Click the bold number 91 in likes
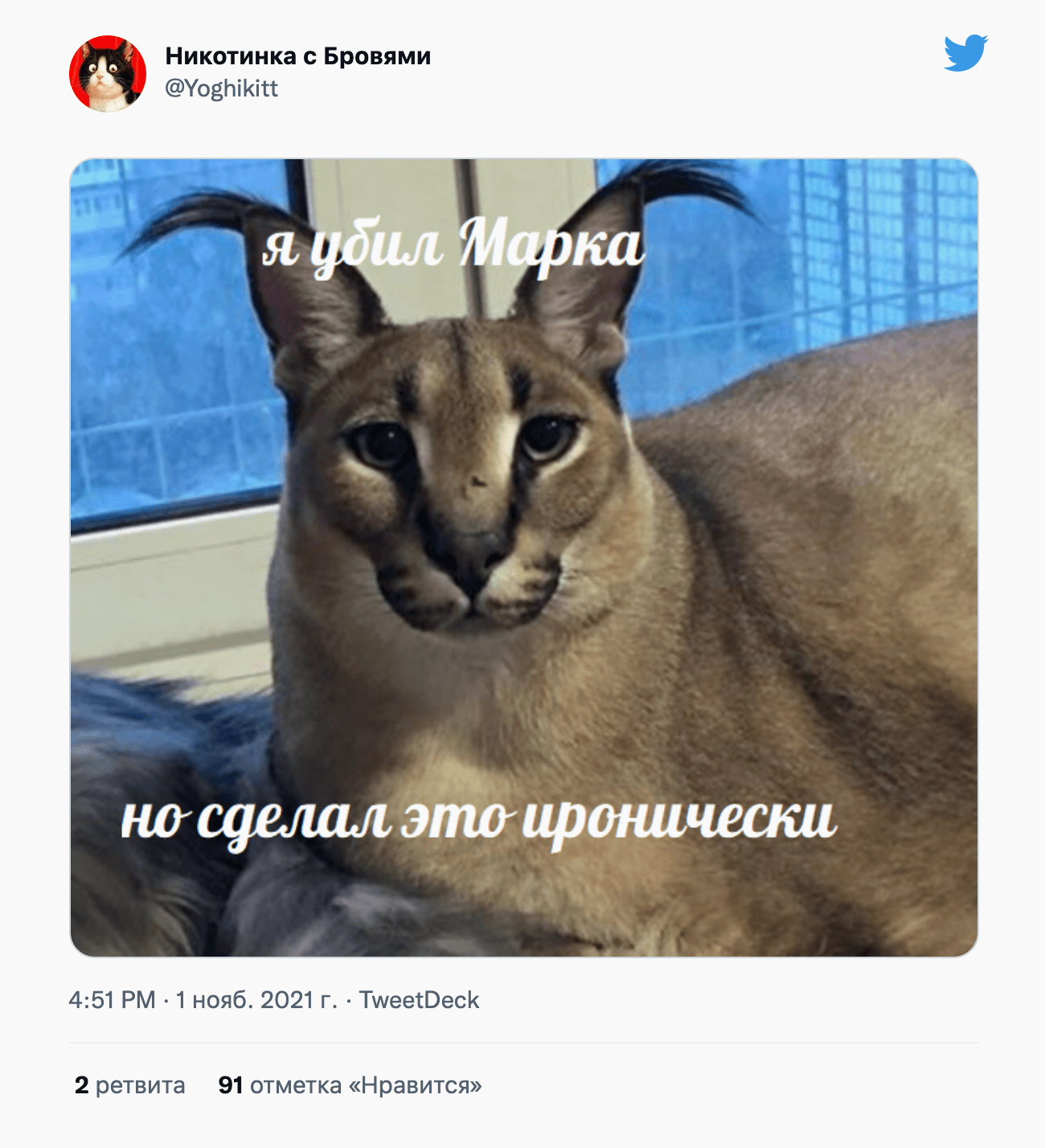Viewport: 1045px width, 1148px height. (x=231, y=1085)
